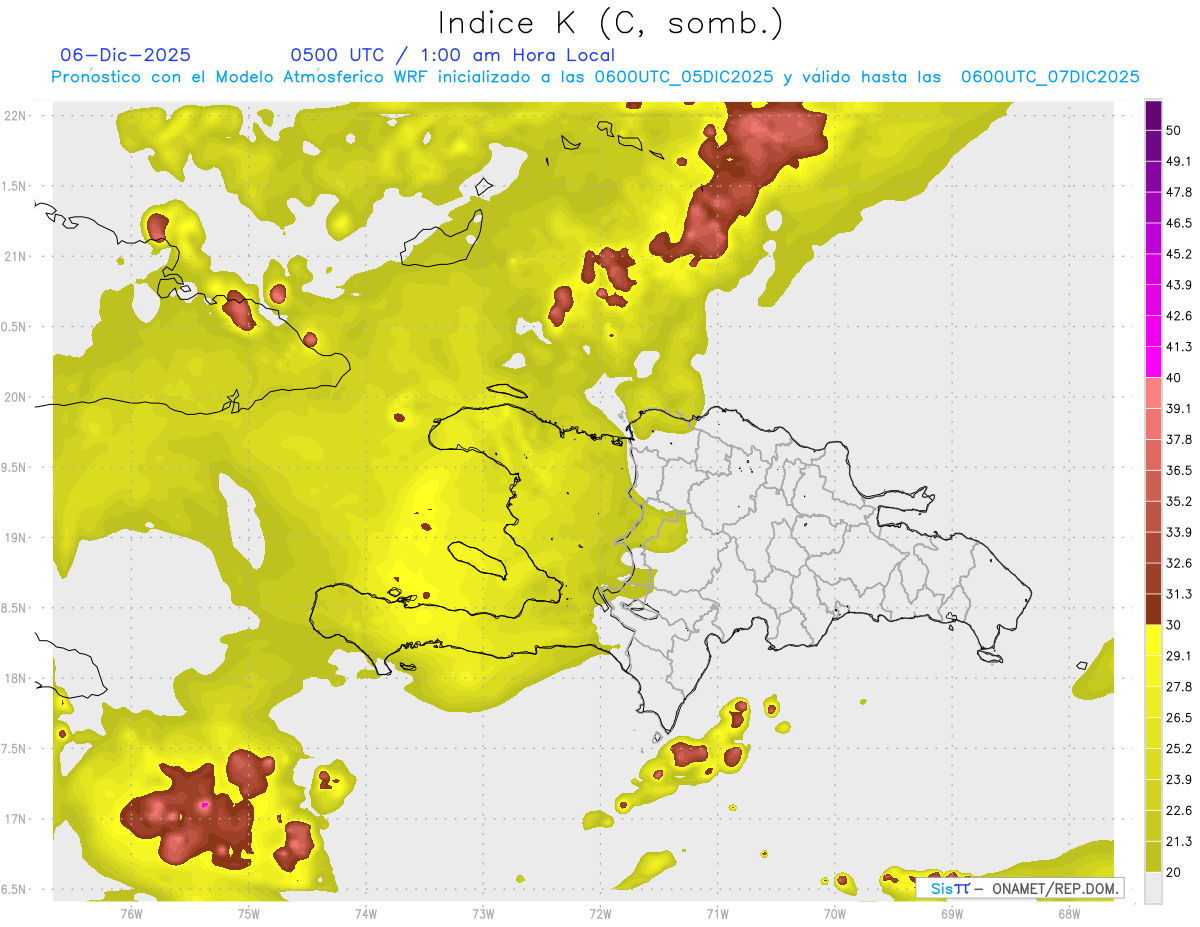
Task: Click the title 'Indice K (C, somb.)'
Action: [x=611, y=24]
